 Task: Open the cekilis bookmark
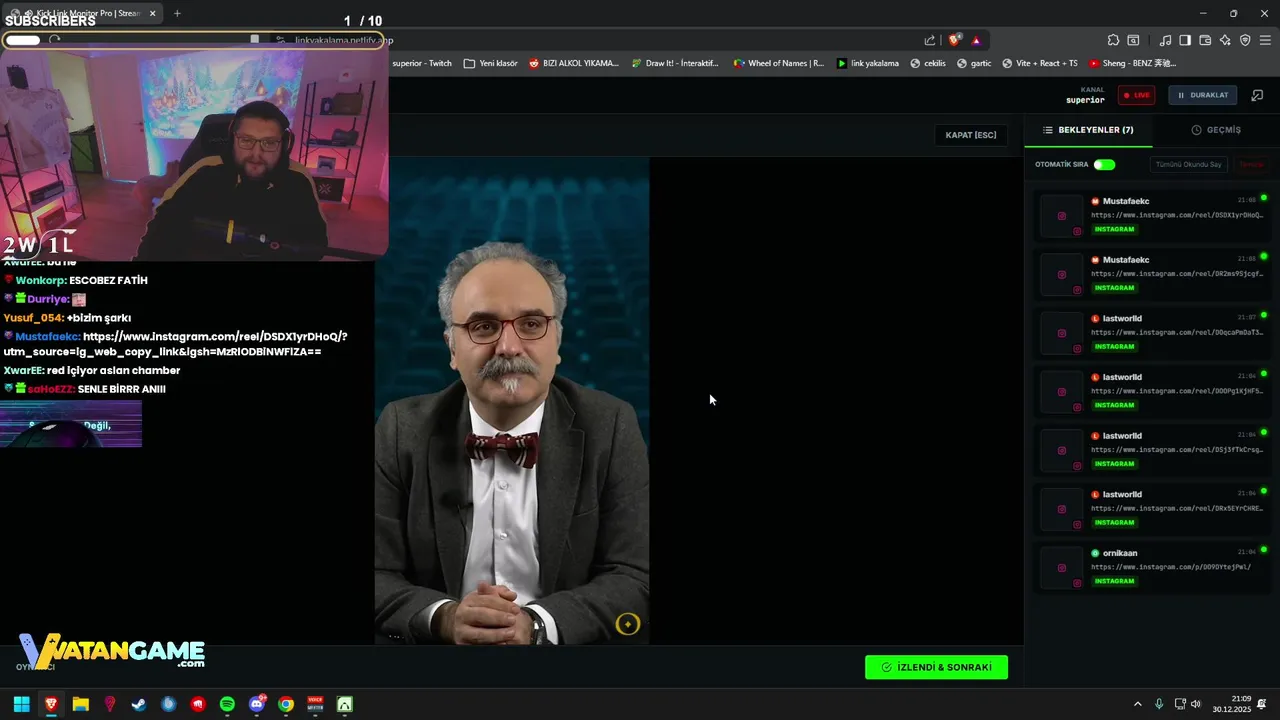point(927,63)
